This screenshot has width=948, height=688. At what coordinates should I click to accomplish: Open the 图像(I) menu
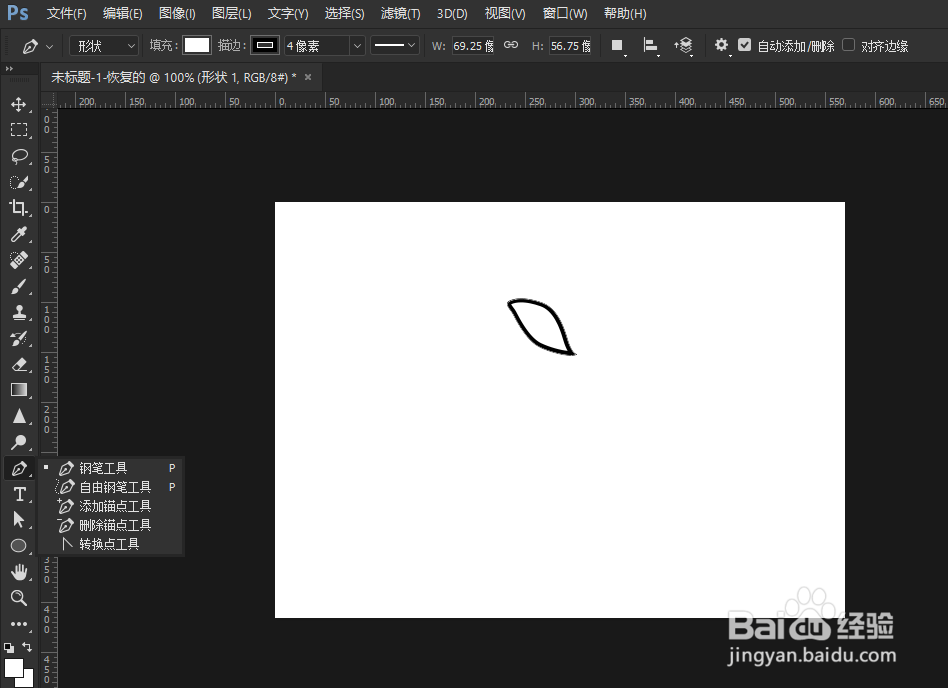coord(177,13)
